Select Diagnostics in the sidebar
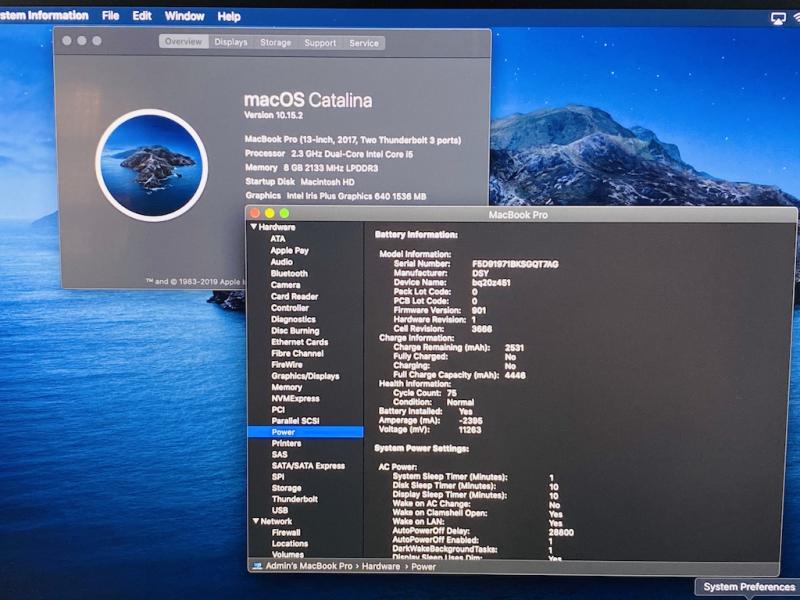 293,319
